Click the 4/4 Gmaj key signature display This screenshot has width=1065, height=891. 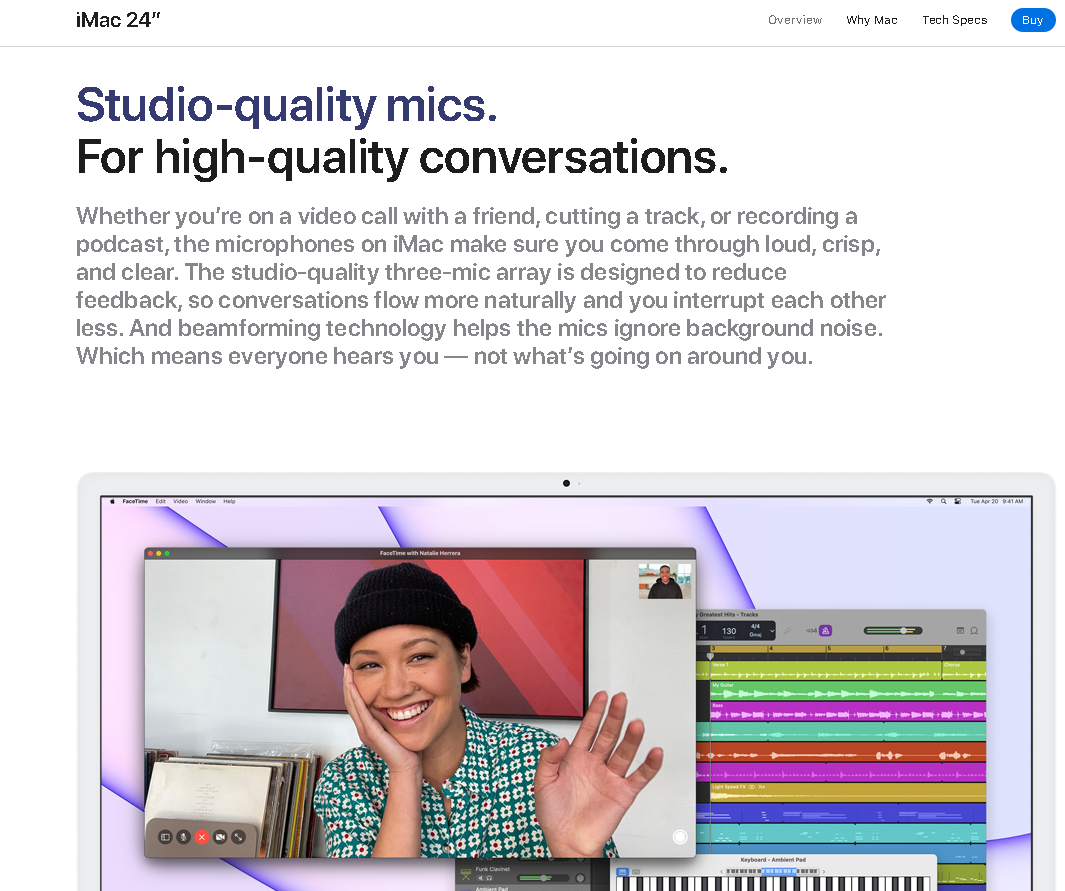click(x=755, y=630)
